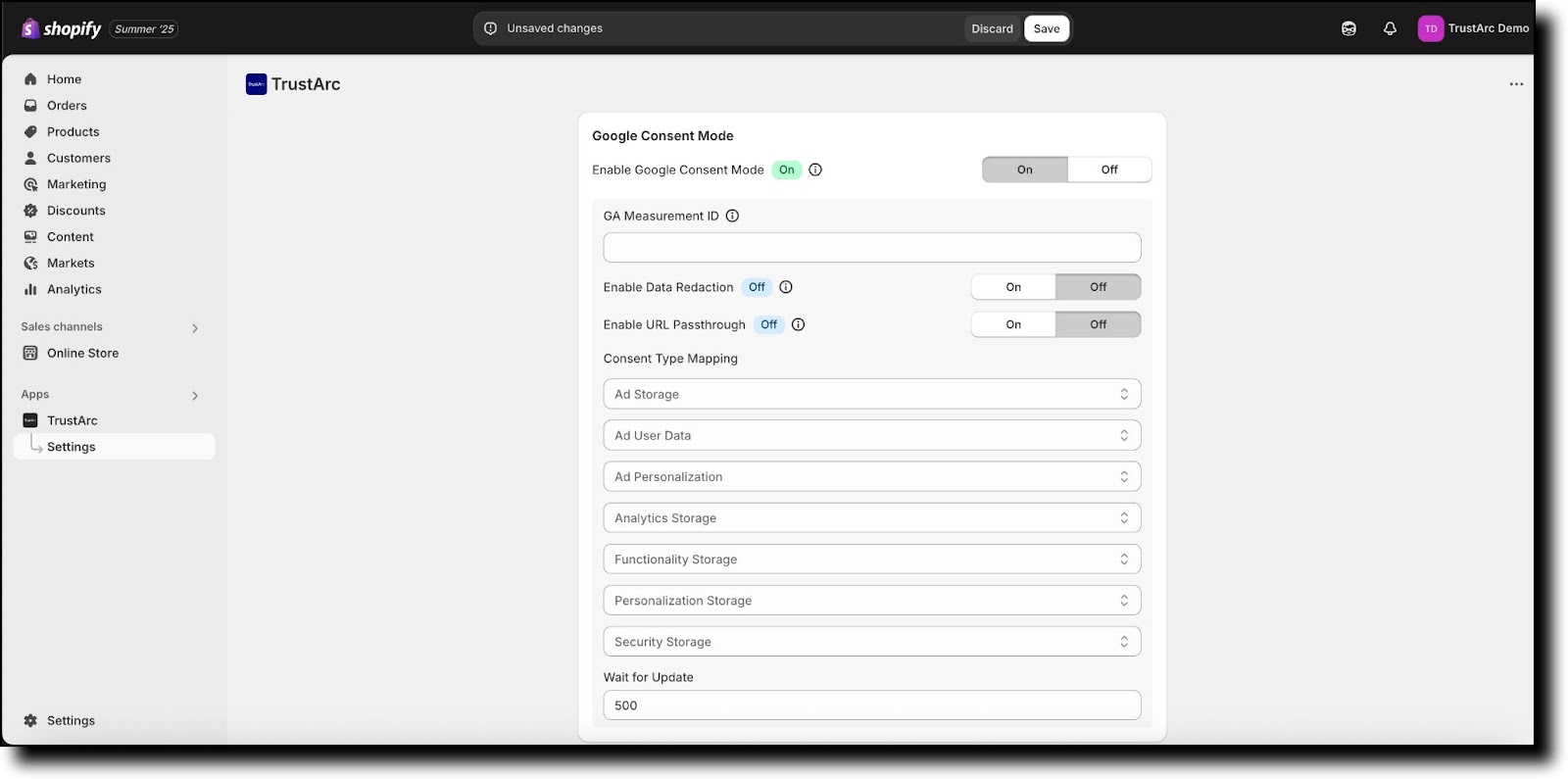Open the Home icon in sidebar
The image size is (1568, 779).
pyautogui.click(x=30, y=79)
